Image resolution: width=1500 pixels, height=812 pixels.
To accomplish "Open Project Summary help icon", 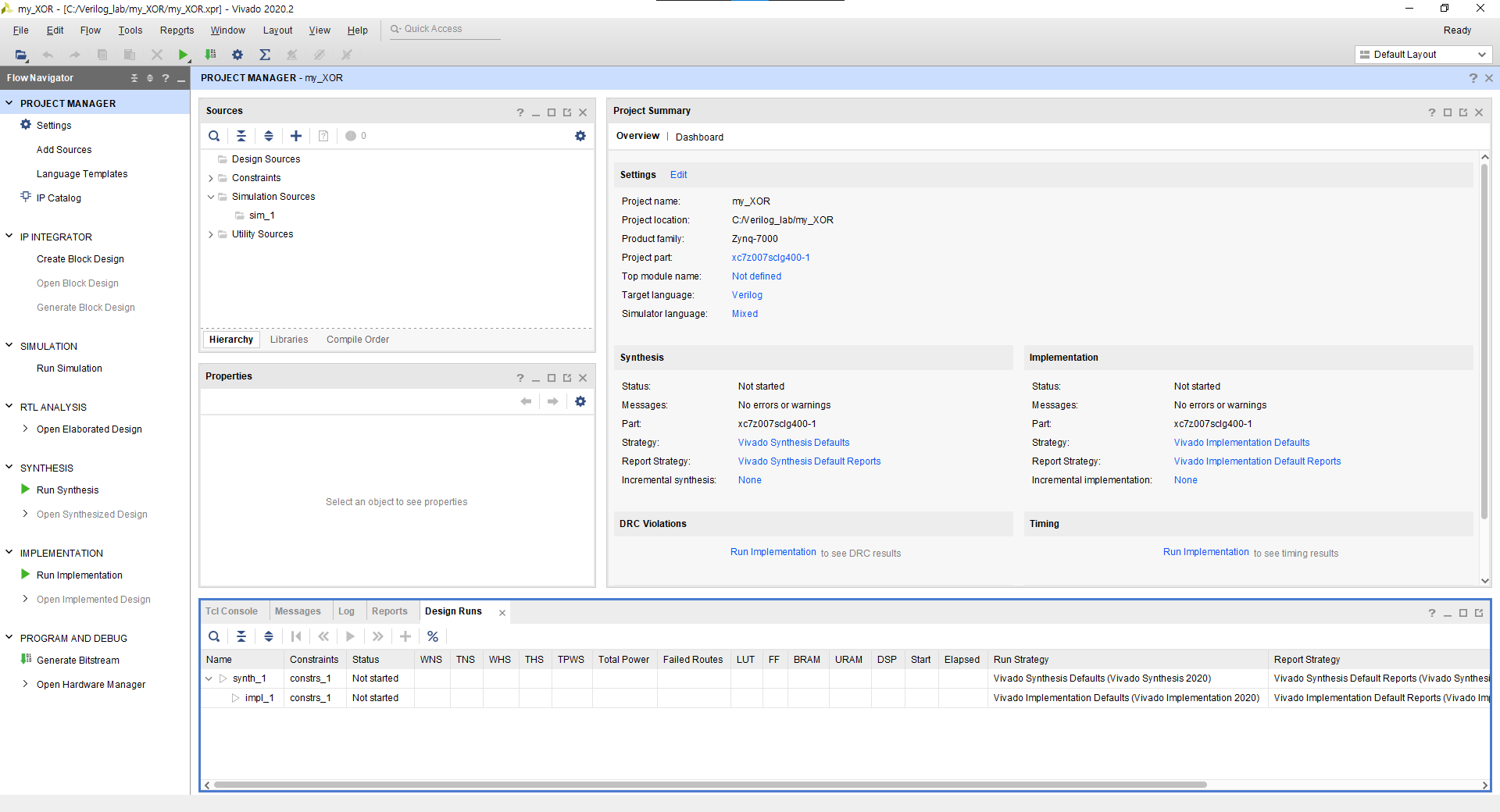I will [1432, 112].
